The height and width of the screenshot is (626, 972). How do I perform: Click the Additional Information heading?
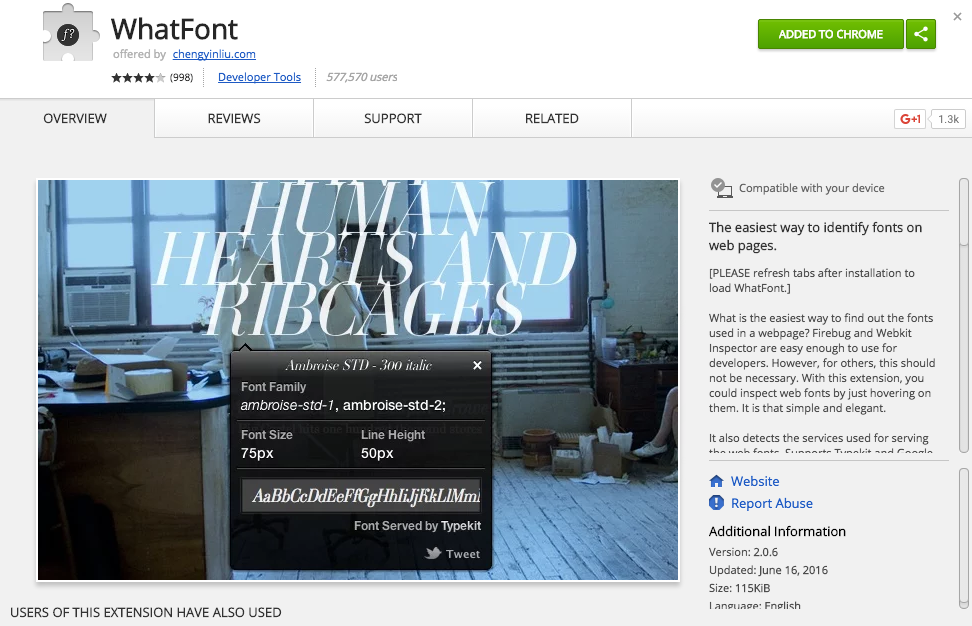(777, 531)
